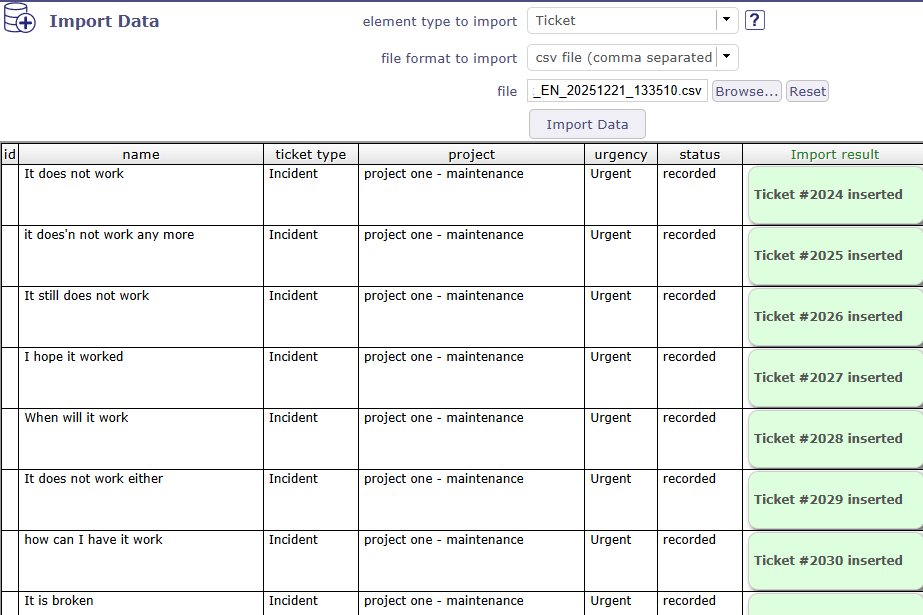
Task: Click the Import Data database icon
Action: [20, 21]
